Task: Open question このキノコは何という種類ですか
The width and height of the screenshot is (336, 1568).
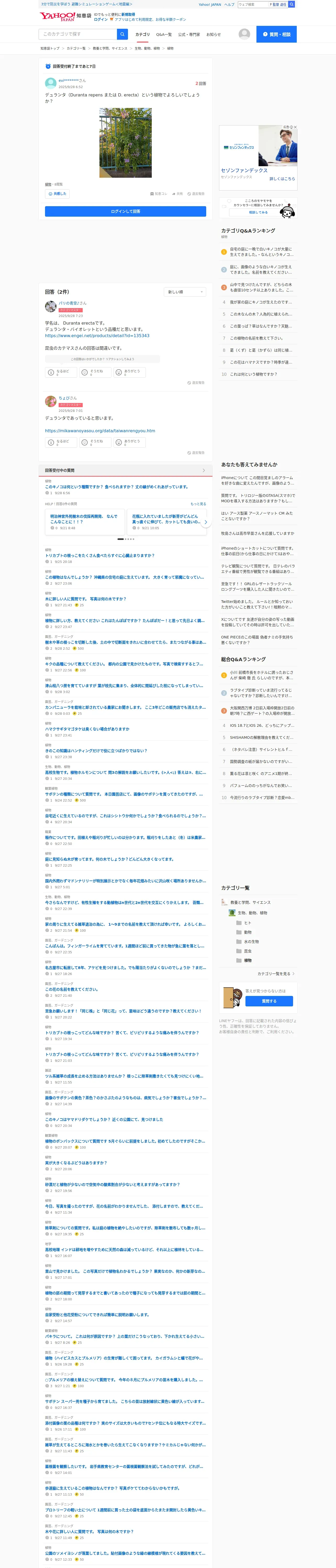Action: click(x=116, y=487)
